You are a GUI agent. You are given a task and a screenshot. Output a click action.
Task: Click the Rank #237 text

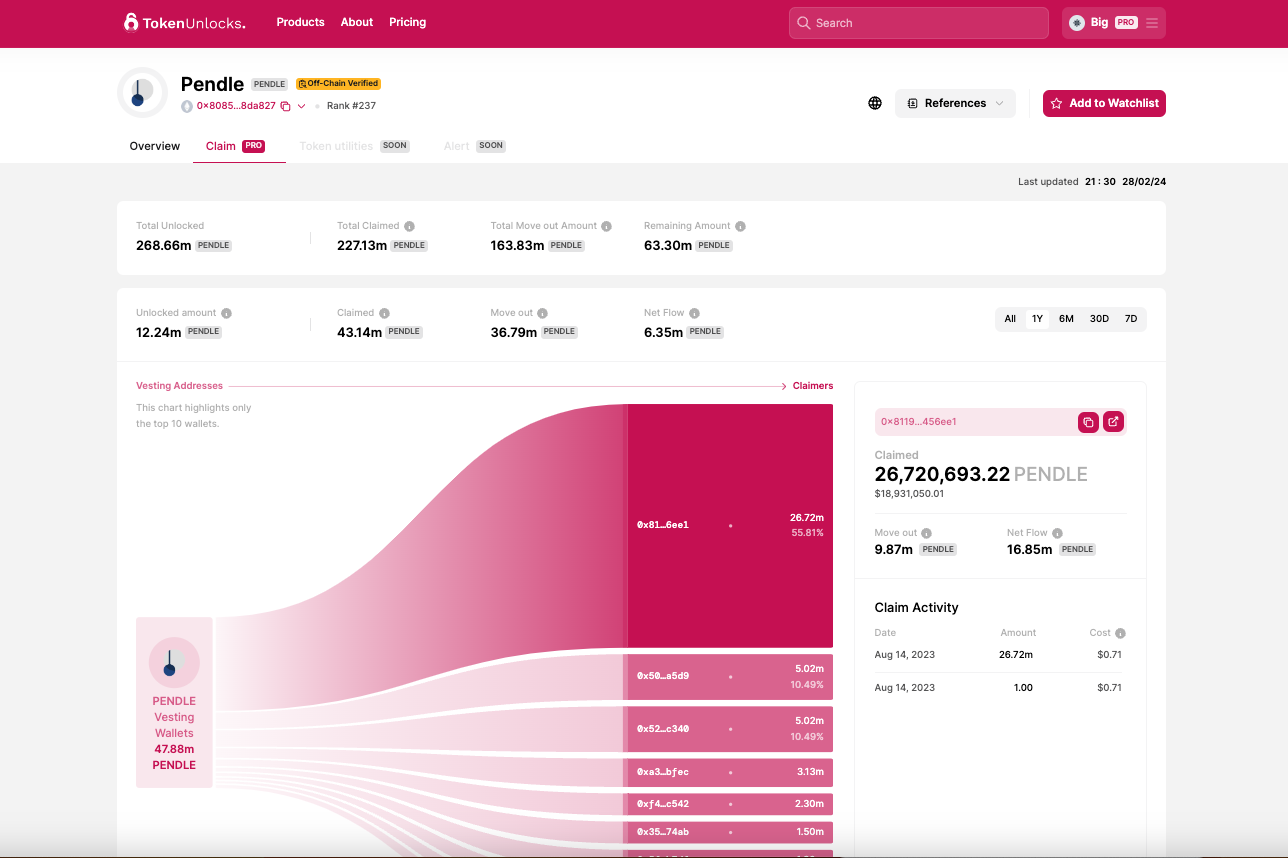[351, 106]
